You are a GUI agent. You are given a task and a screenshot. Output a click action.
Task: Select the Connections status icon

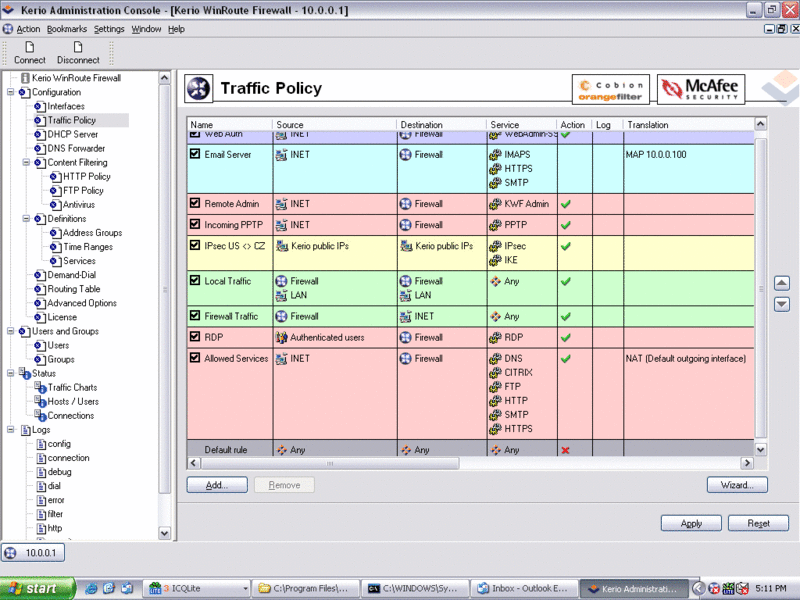pyautogui.click(x=40, y=415)
